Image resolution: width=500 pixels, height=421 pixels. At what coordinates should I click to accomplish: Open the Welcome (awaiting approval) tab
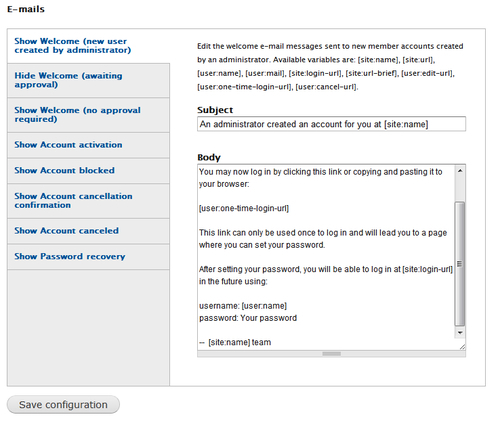68,80
